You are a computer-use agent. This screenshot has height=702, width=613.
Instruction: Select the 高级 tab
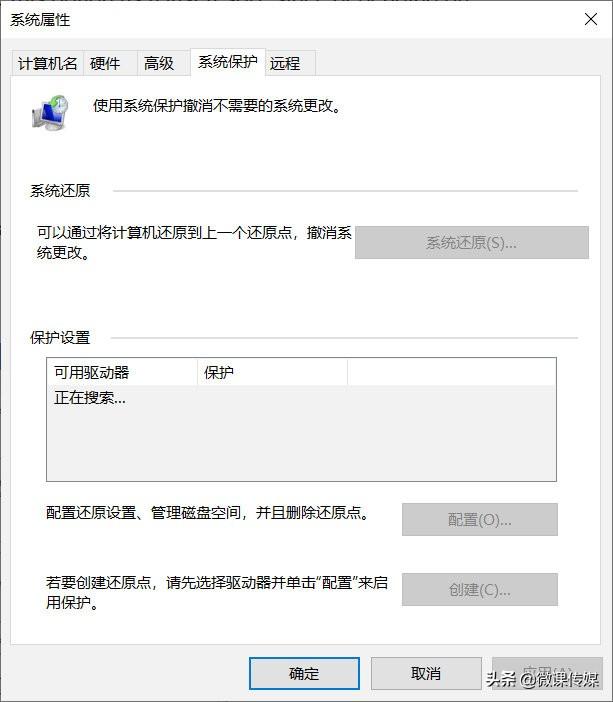click(159, 63)
